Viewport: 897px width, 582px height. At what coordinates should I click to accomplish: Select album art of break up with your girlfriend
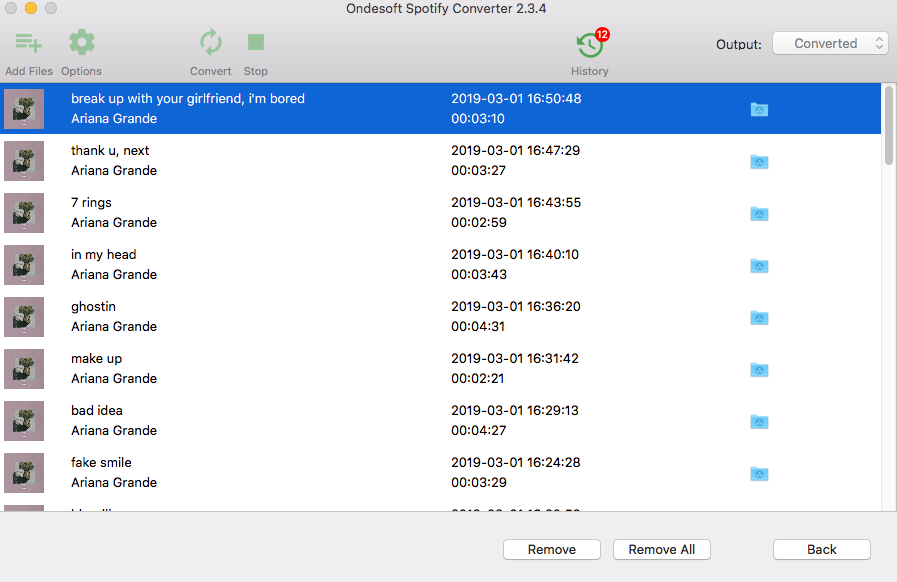(x=24, y=109)
